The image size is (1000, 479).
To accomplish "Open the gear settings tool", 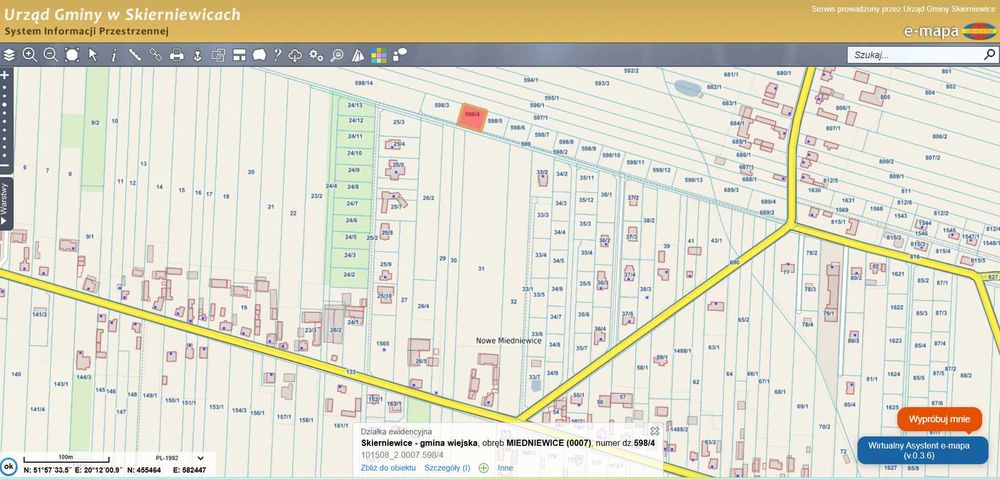I will click(x=316, y=55).
